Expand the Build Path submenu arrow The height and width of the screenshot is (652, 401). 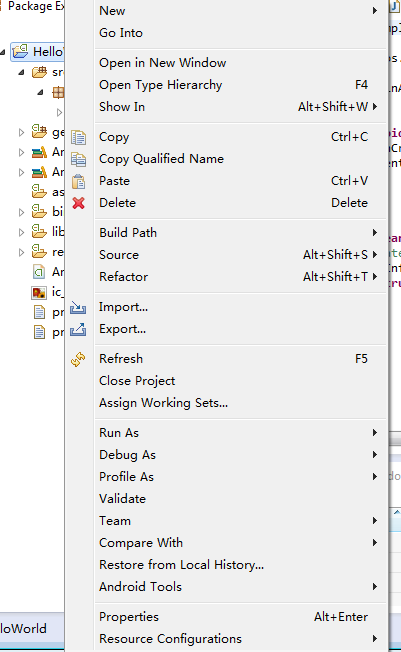(375, 232)
